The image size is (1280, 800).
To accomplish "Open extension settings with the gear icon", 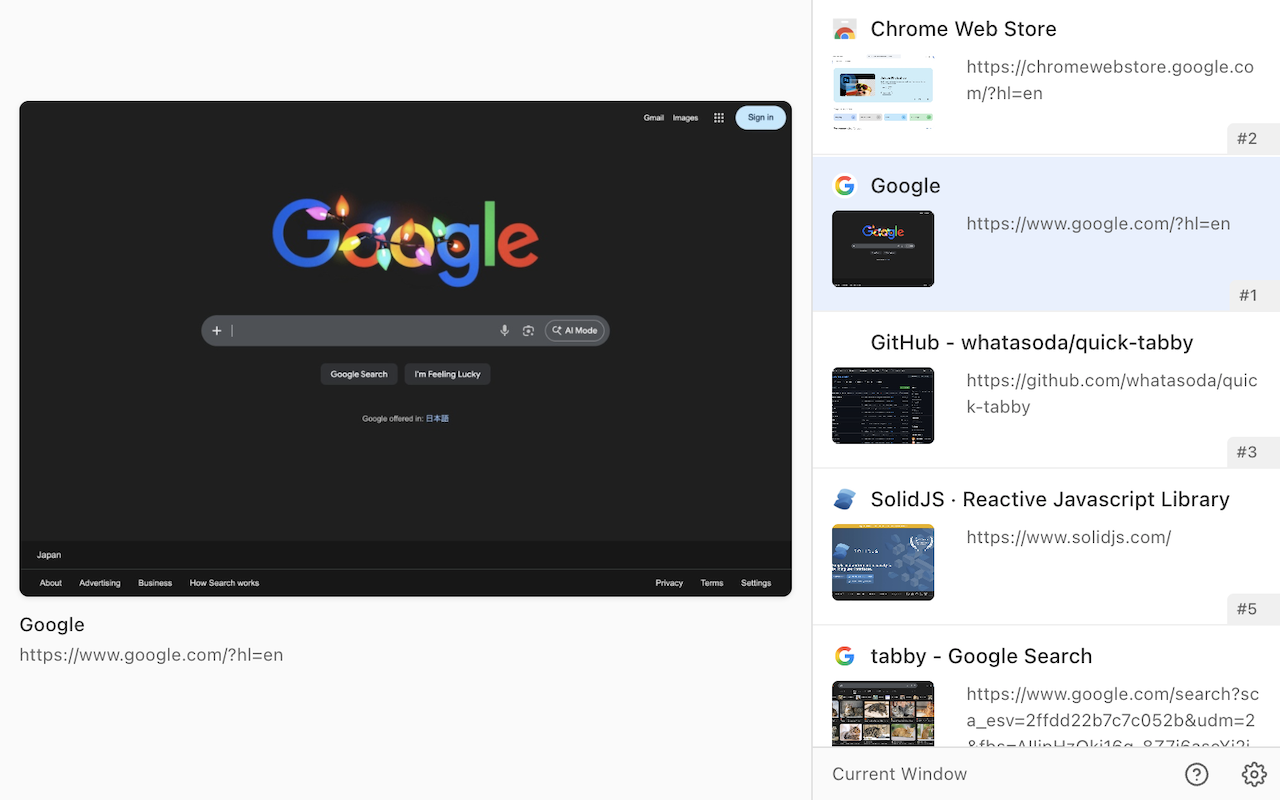I will pos(1253,774).
